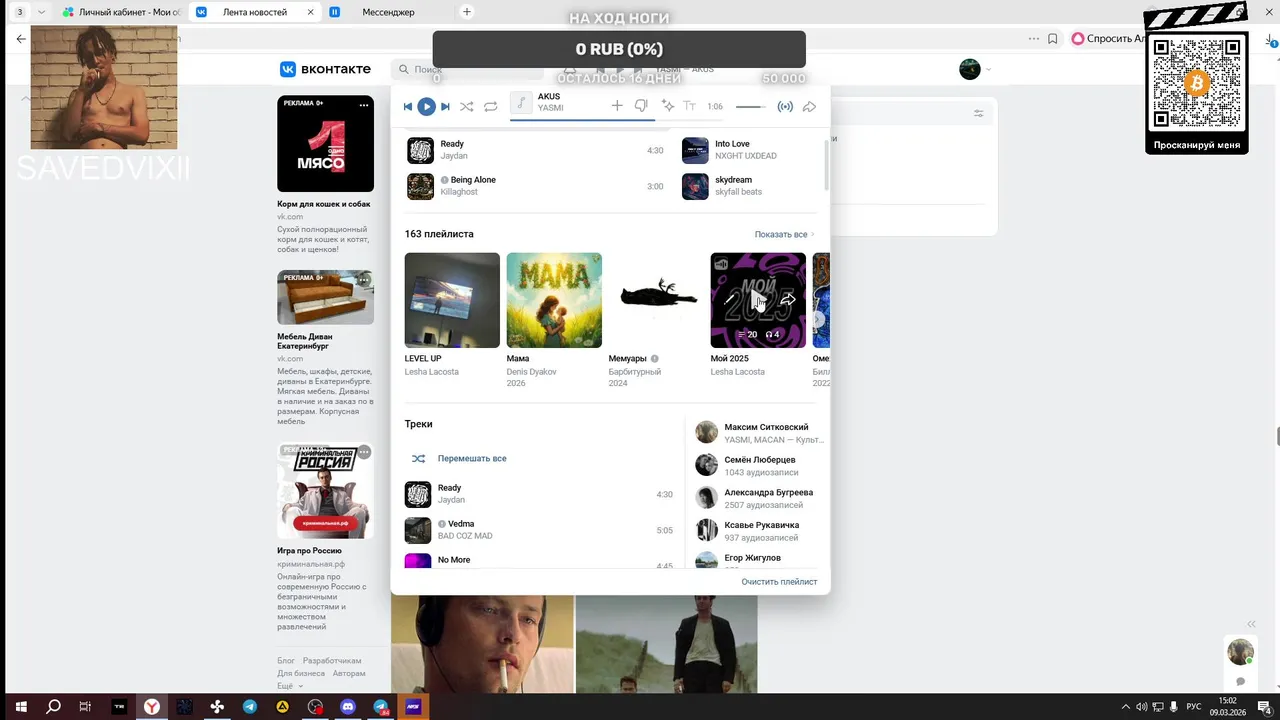
Task: Skip to next track in player
Action: click(445, 106)
